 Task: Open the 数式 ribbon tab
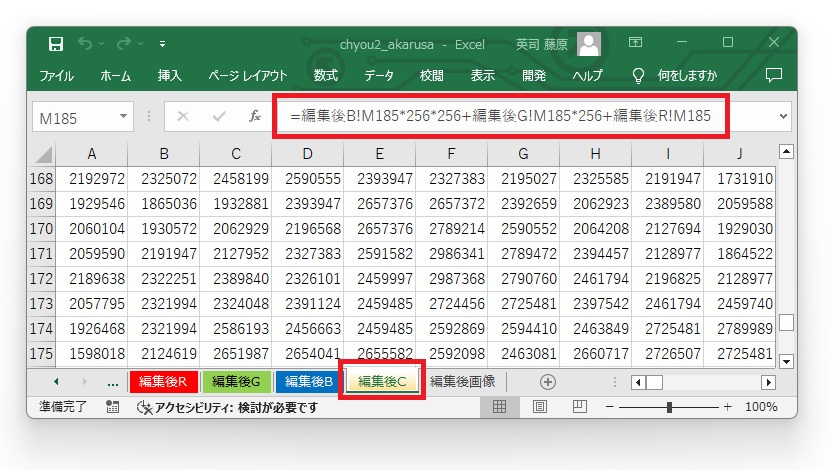[326, 76]
